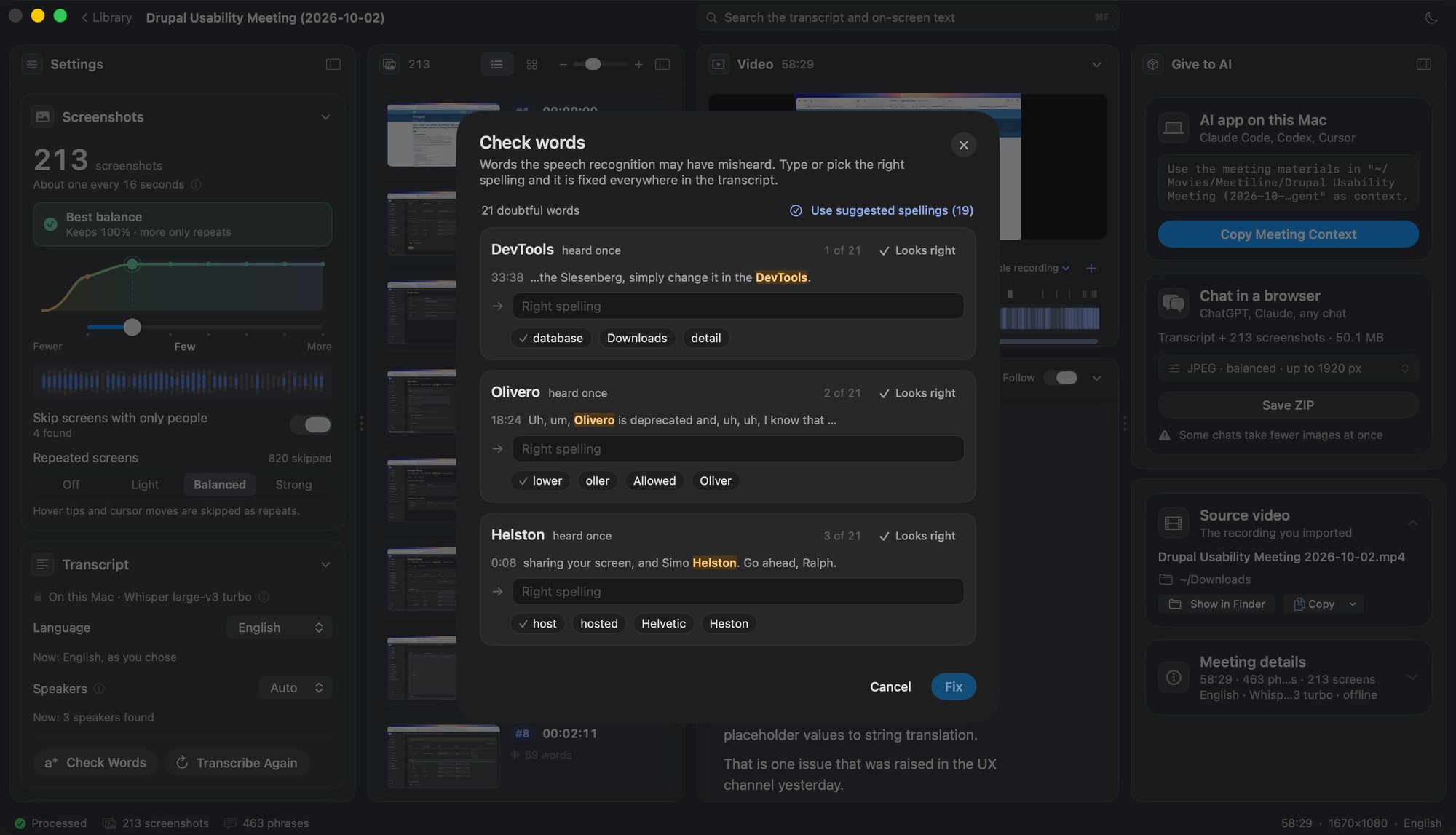Open the Video panel chevron menu
The height and width of the screenshot is (835, 1456).
coord(1096,64)
